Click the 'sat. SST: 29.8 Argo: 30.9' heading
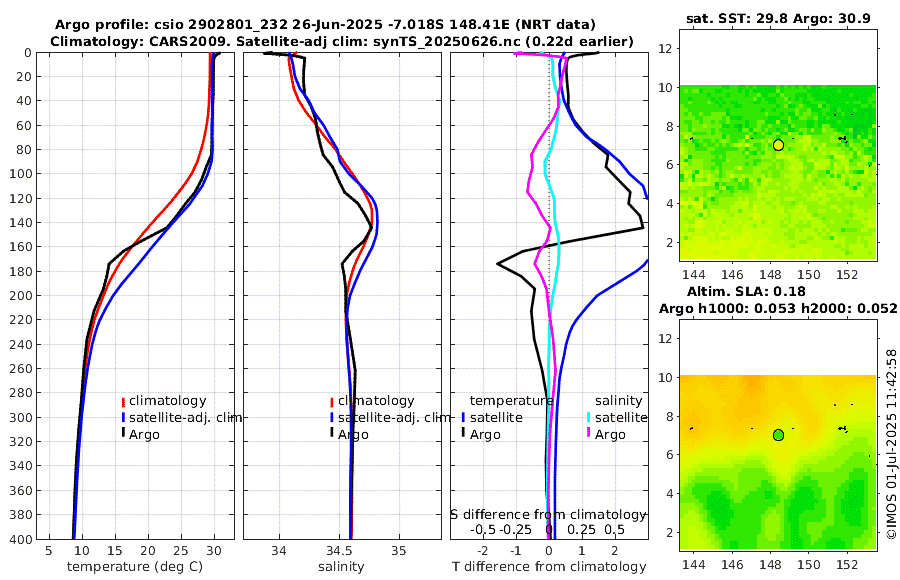 [x=778, y=19]
